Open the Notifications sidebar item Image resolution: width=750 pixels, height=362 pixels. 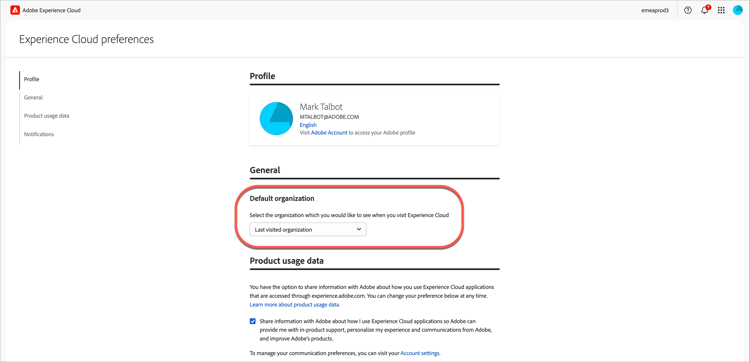(x=39, y=134)
